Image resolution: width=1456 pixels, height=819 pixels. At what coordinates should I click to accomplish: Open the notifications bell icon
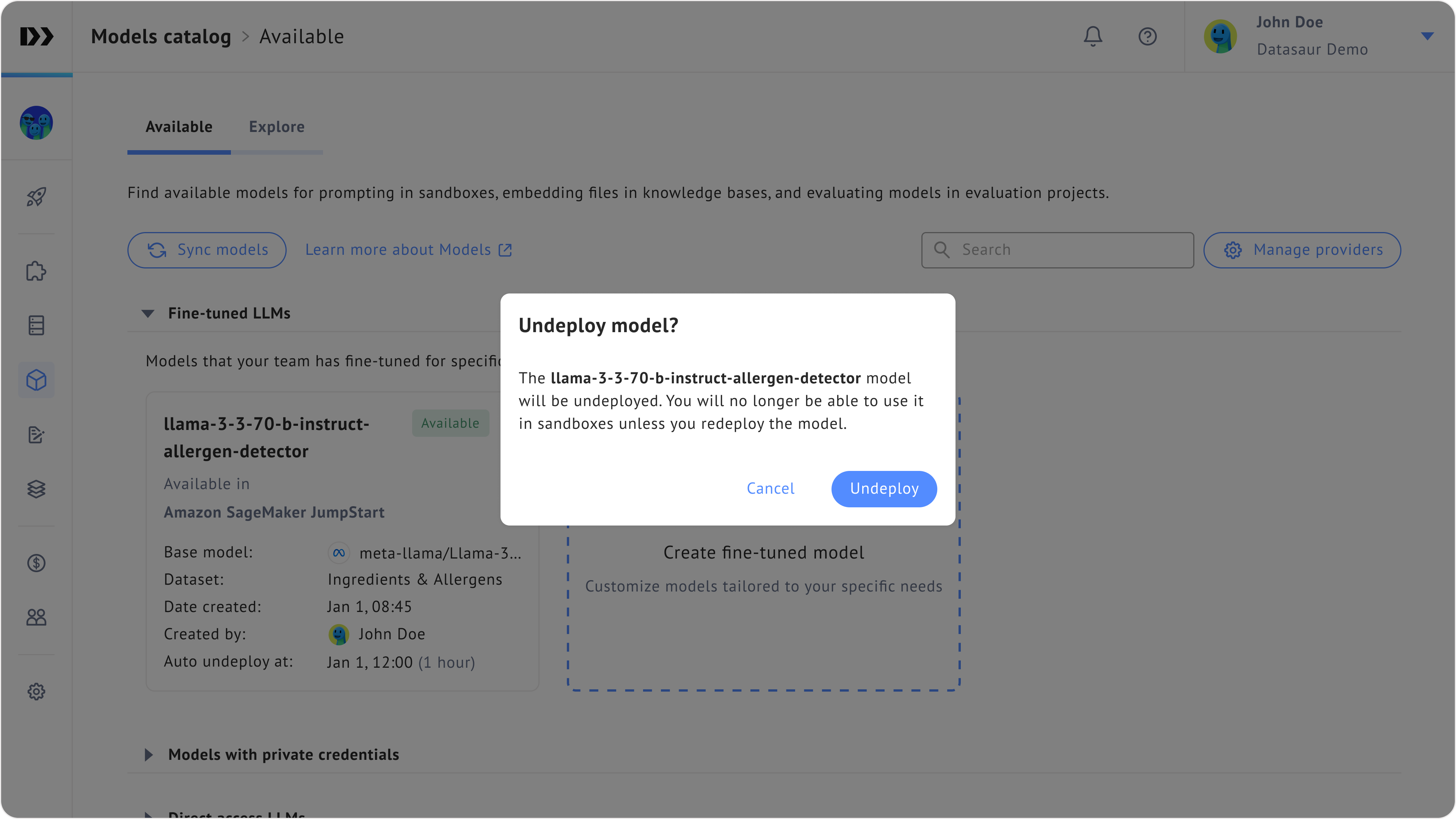[1092, 37]
